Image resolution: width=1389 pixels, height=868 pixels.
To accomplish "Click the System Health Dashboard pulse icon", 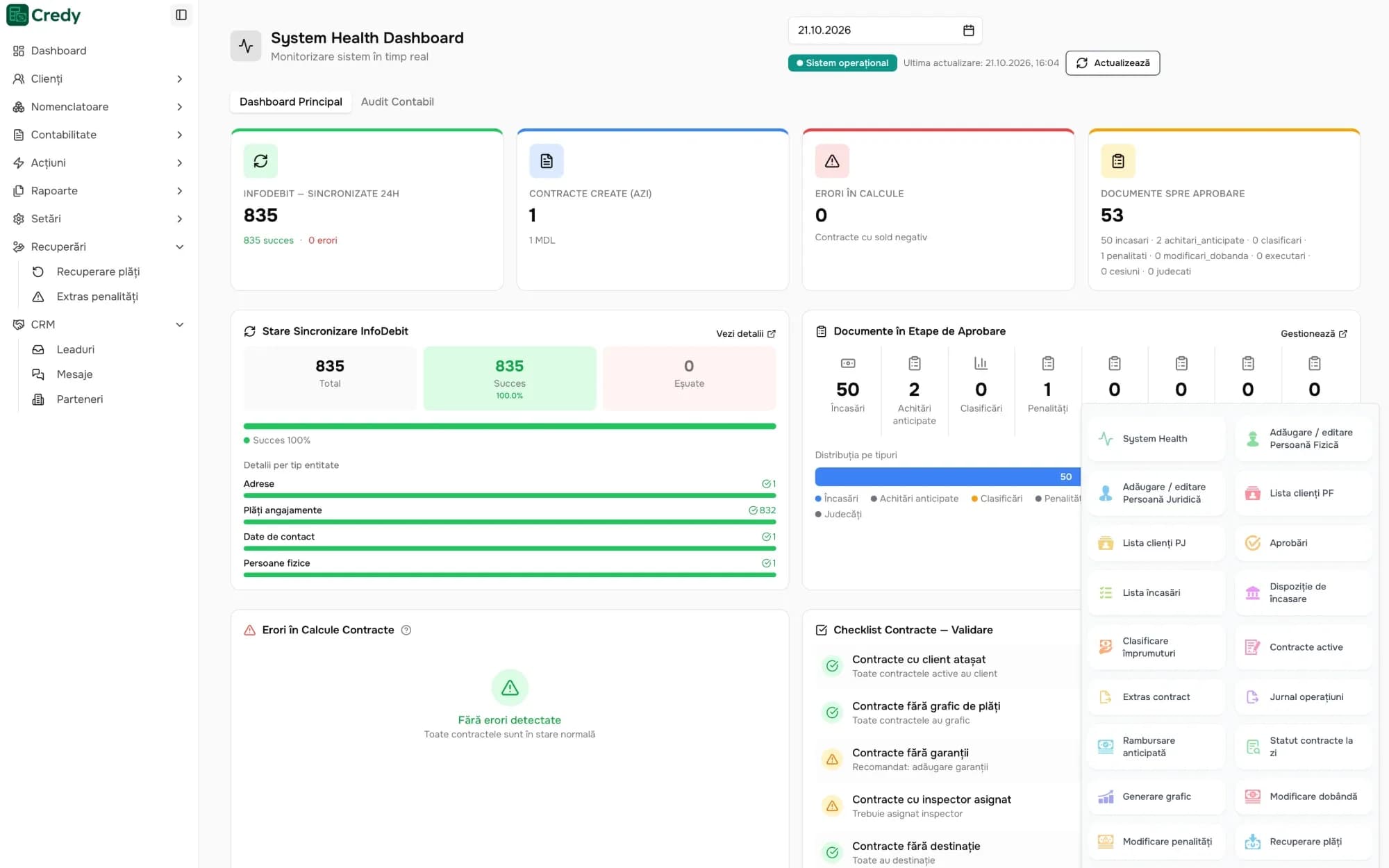I will 246,46.
